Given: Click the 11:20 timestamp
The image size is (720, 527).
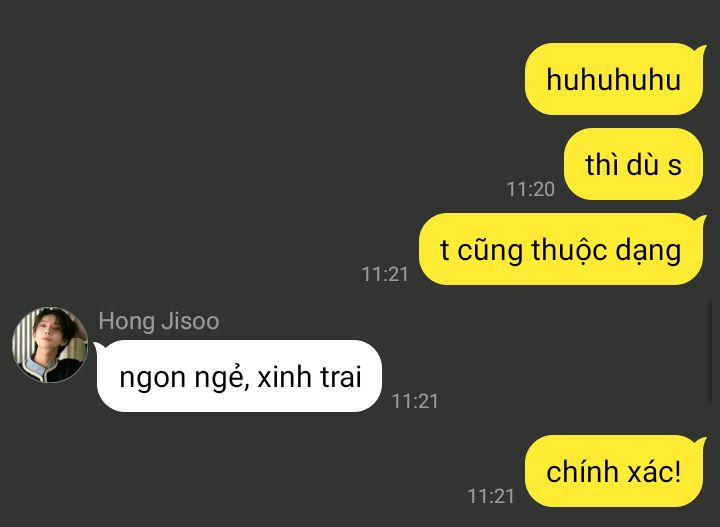Looking at the screenshot, I should click(531, 189).
